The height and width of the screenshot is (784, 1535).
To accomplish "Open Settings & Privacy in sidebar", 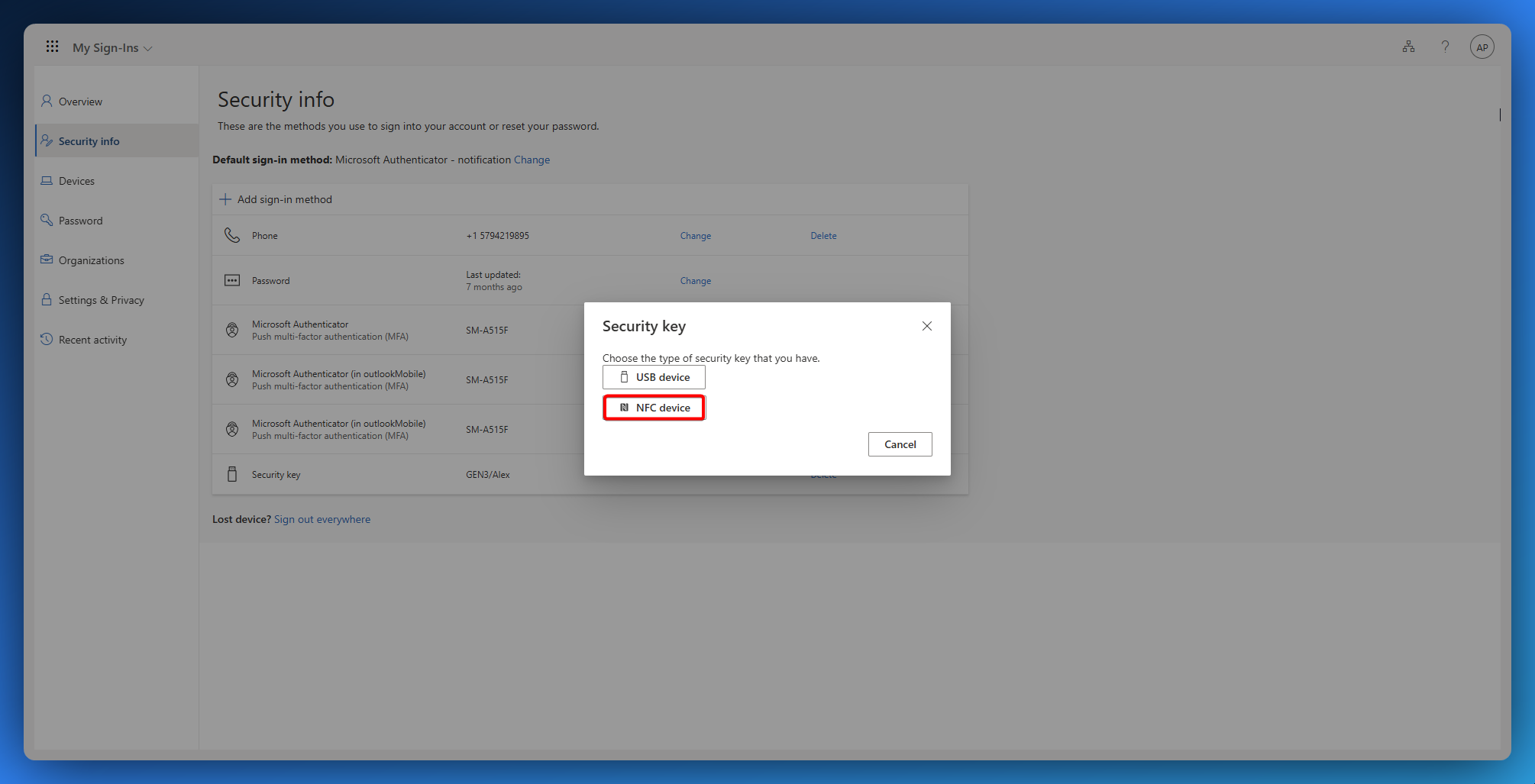I will 117,300.
